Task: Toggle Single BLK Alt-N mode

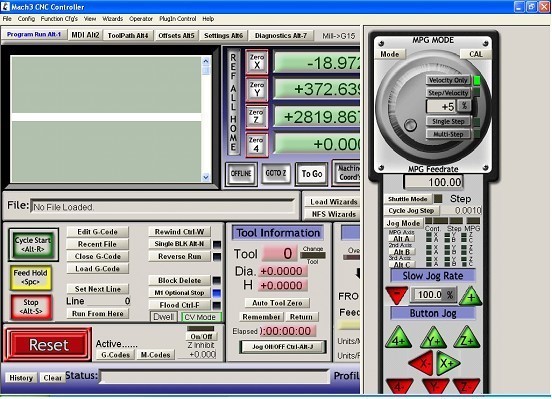Action: (179, 244)
